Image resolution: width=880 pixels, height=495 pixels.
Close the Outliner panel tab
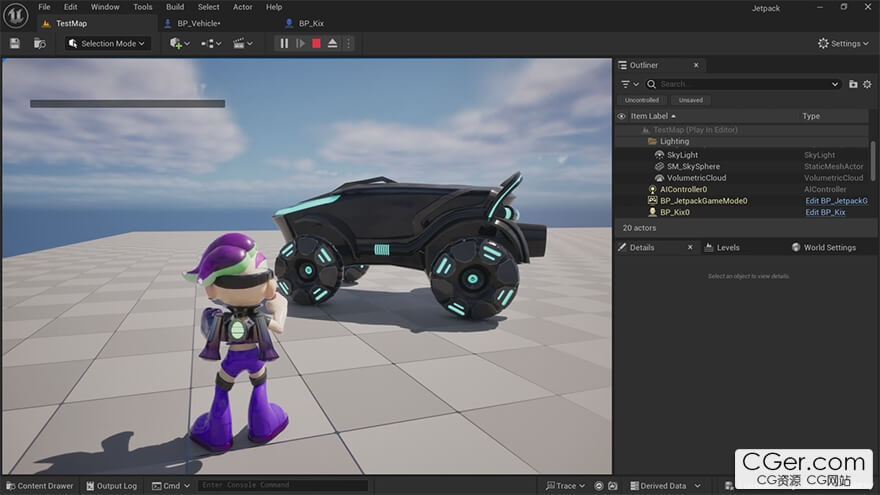tap(696, 65)
